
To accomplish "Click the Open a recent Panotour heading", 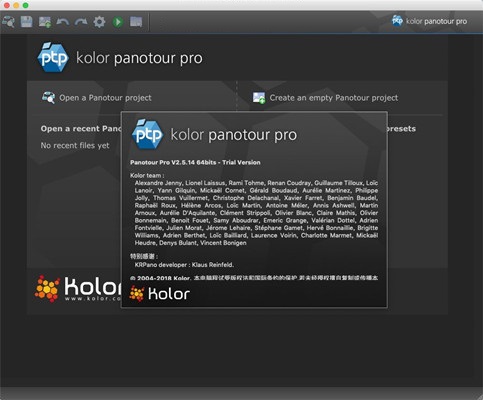I will 81,129.
